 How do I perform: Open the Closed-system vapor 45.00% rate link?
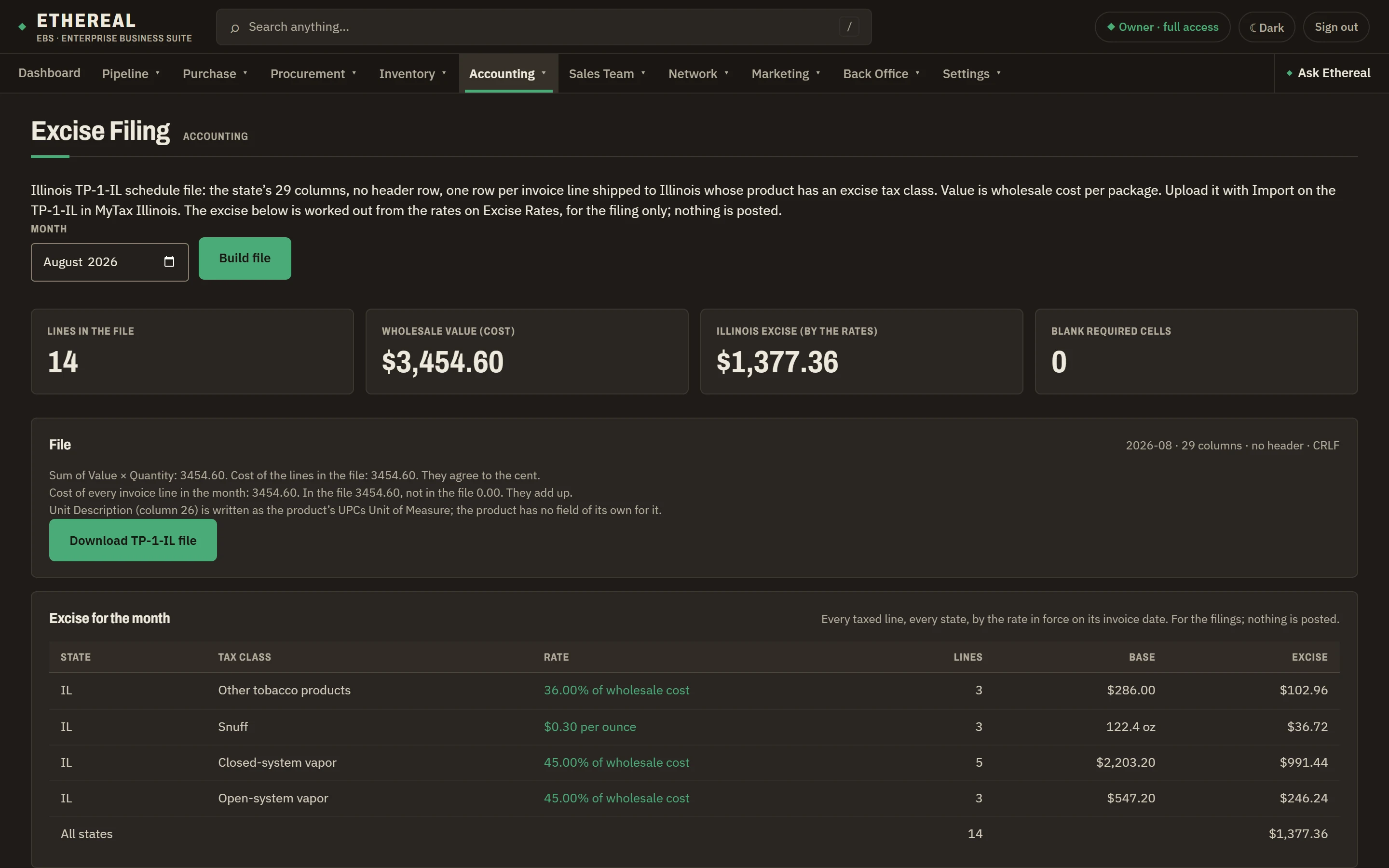pyautogui.click(x=616, y=762)
